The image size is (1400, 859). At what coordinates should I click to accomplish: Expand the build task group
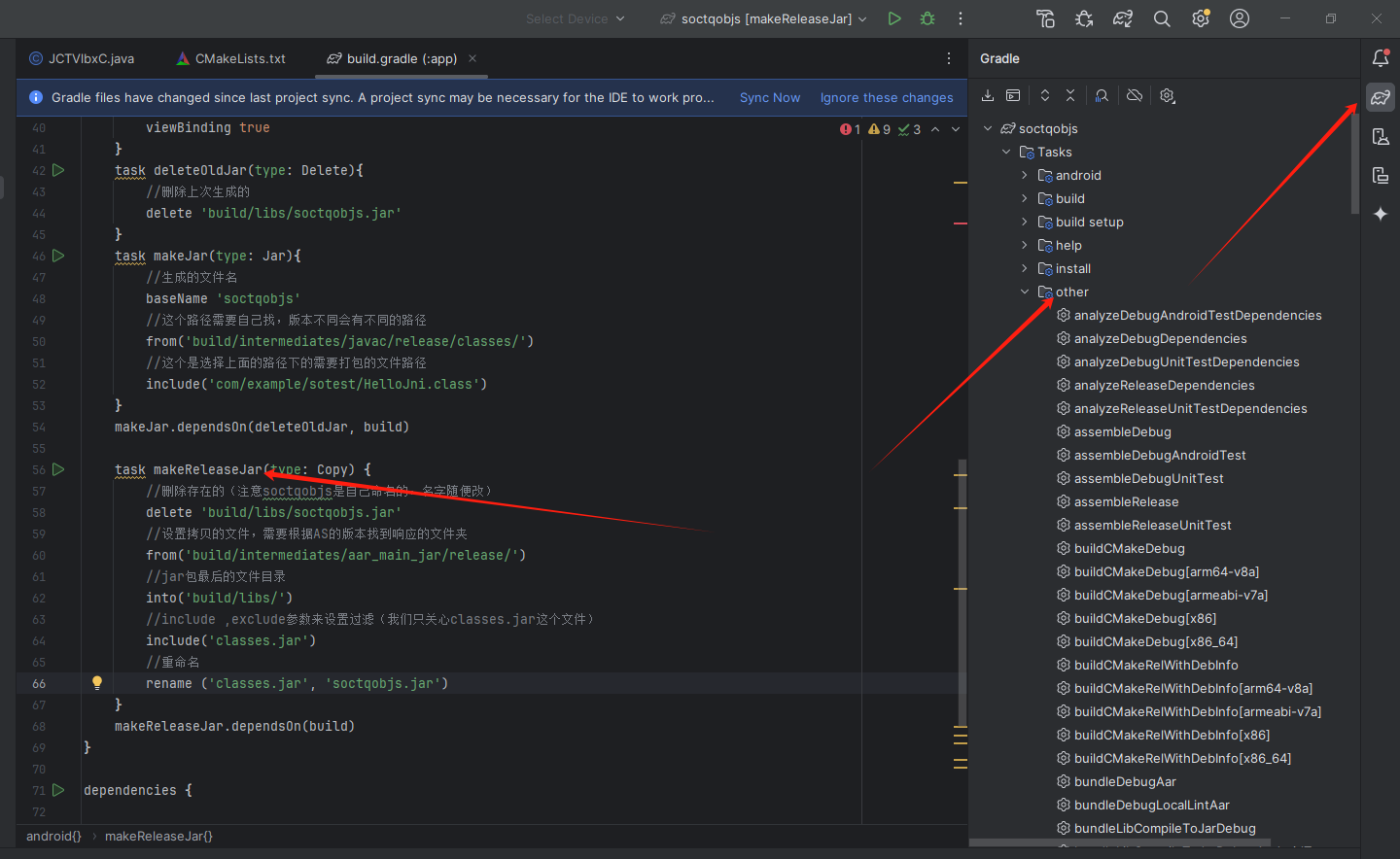coord(1025,198)
